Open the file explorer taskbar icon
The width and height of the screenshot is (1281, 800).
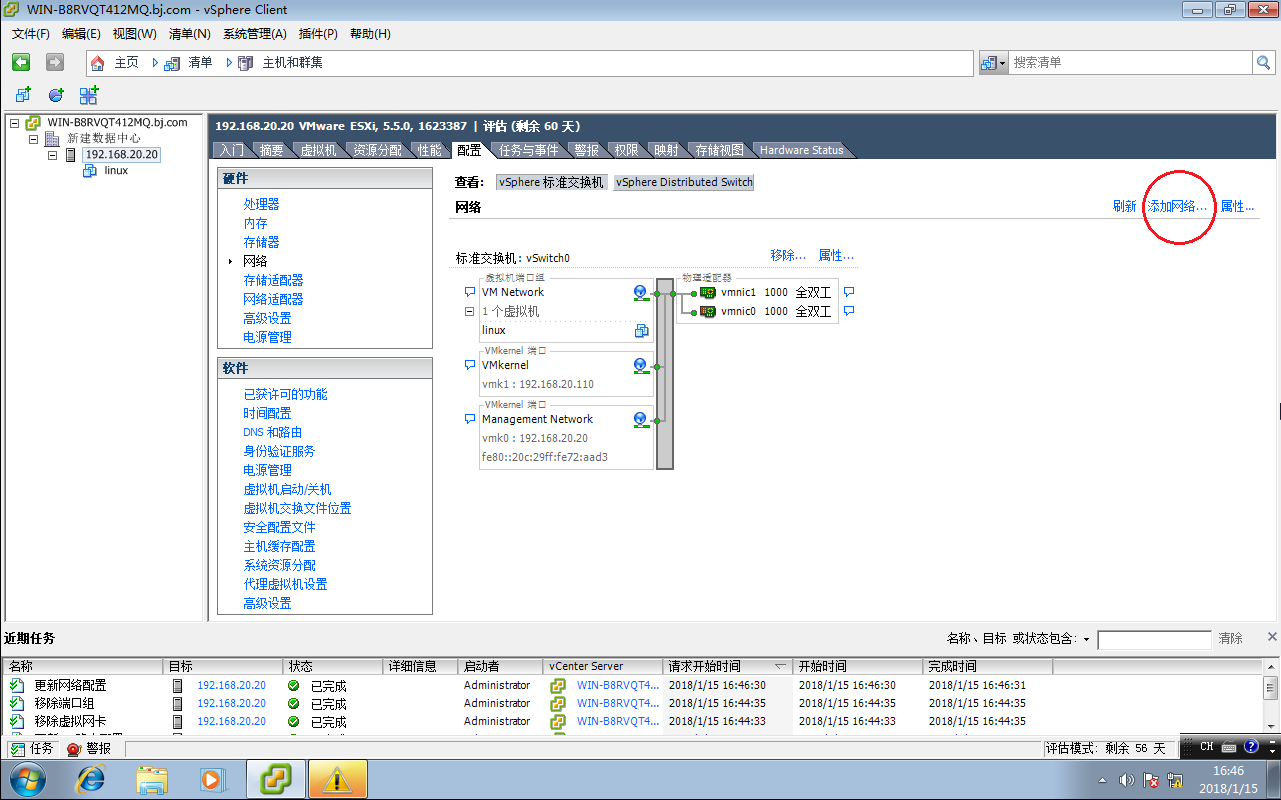[152, 779]
